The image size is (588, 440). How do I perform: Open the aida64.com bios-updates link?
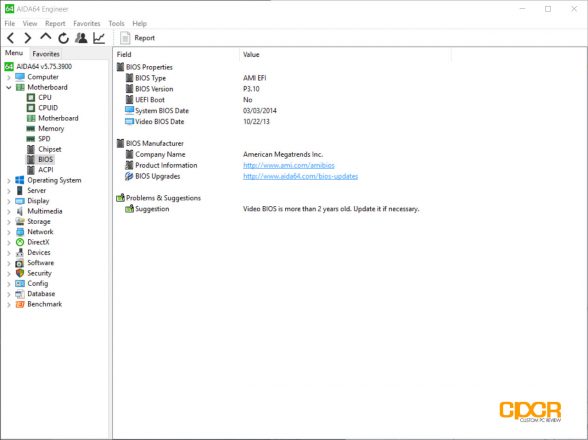point(300,176)
